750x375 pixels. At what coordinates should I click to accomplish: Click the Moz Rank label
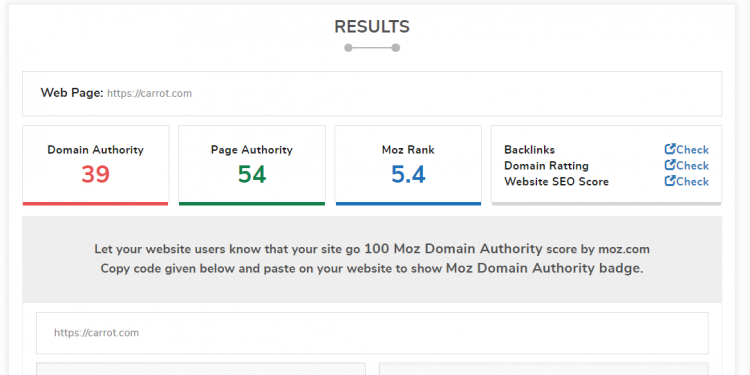pos(408,150)
